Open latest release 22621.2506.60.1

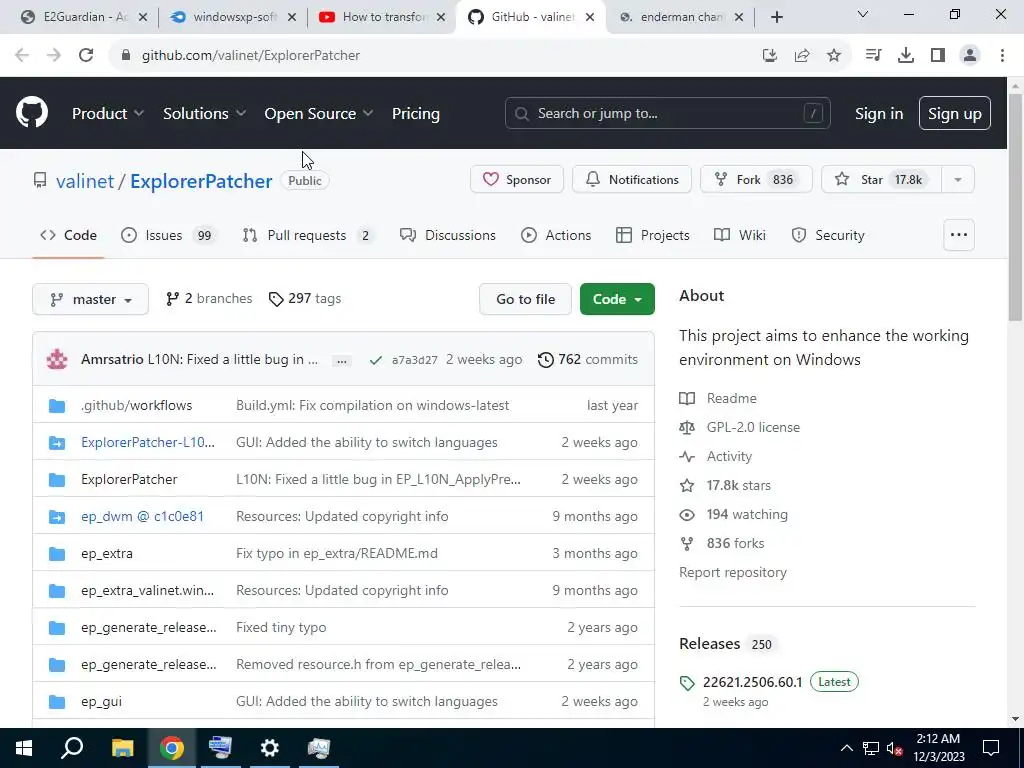point(752,682)
